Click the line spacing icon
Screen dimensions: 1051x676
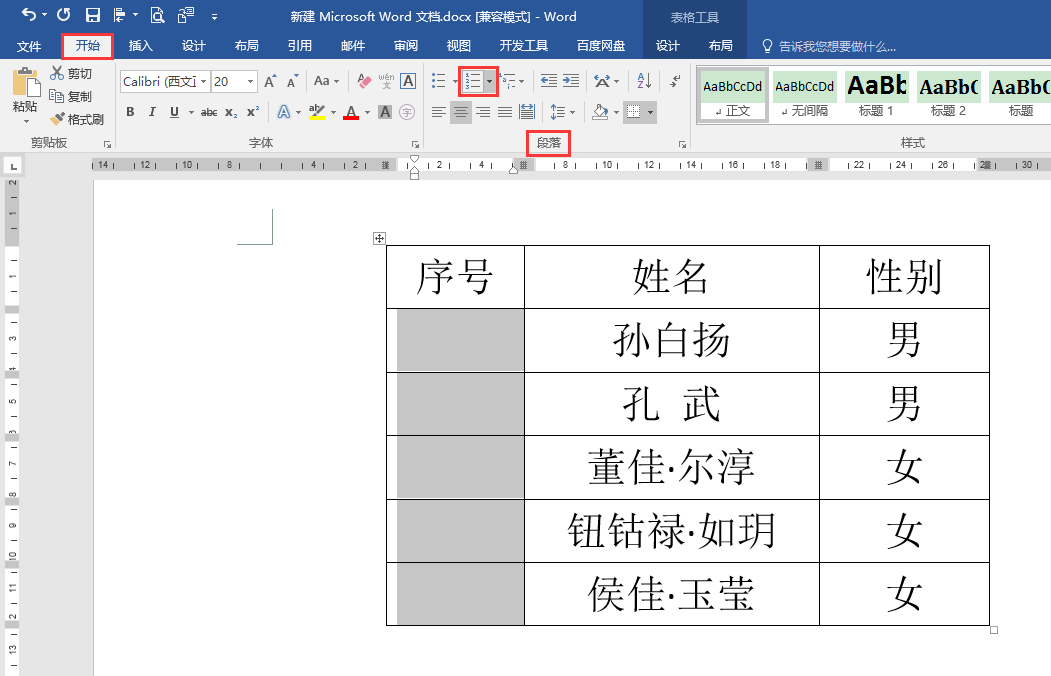click(558, 112)
